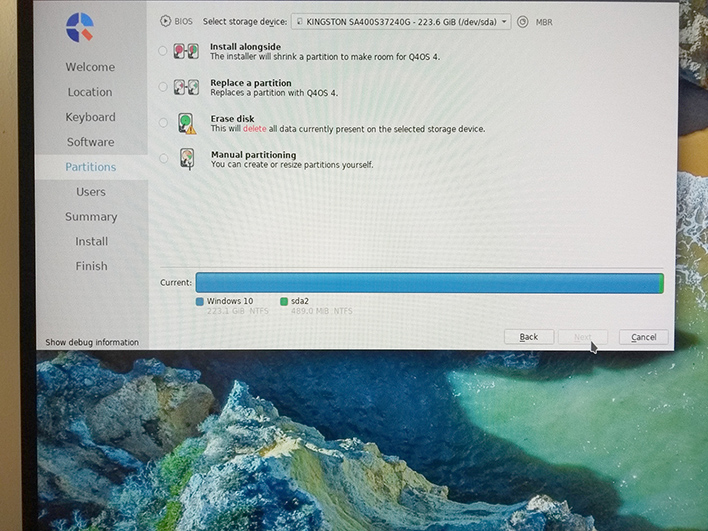Jump to the Summary step in sidebar
This screenshot has width=708, height=531.
click(x=91, y=217)
